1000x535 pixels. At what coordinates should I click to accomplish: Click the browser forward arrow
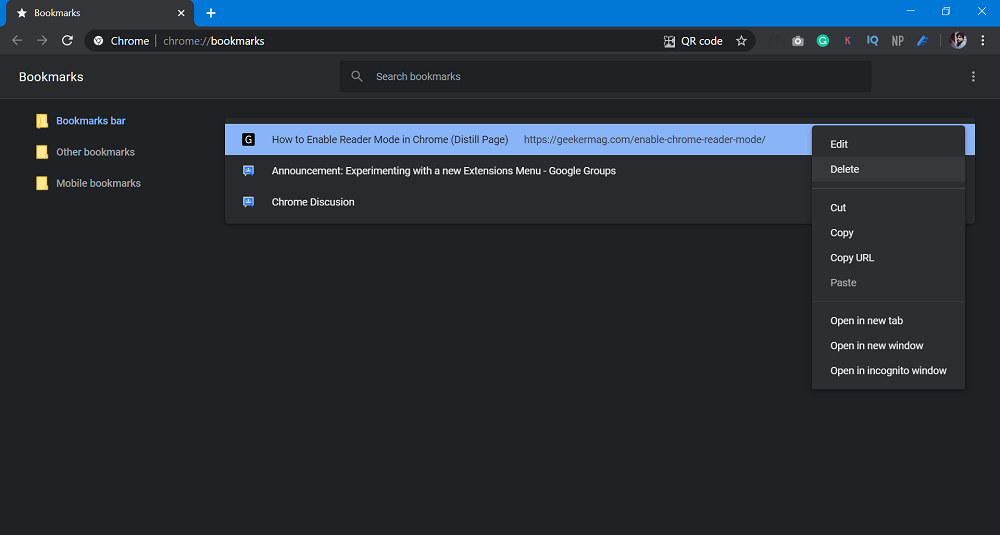(x=42, y=41)
